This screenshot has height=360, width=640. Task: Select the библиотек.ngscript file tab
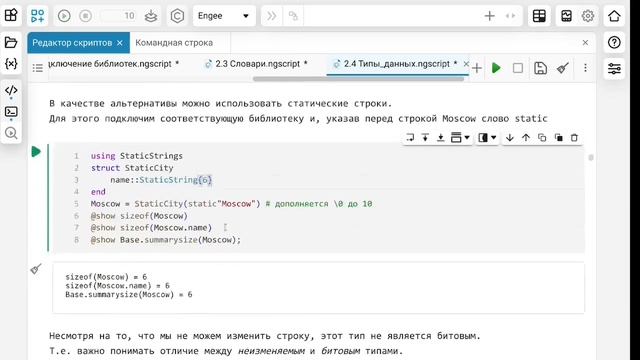(113, 64)
